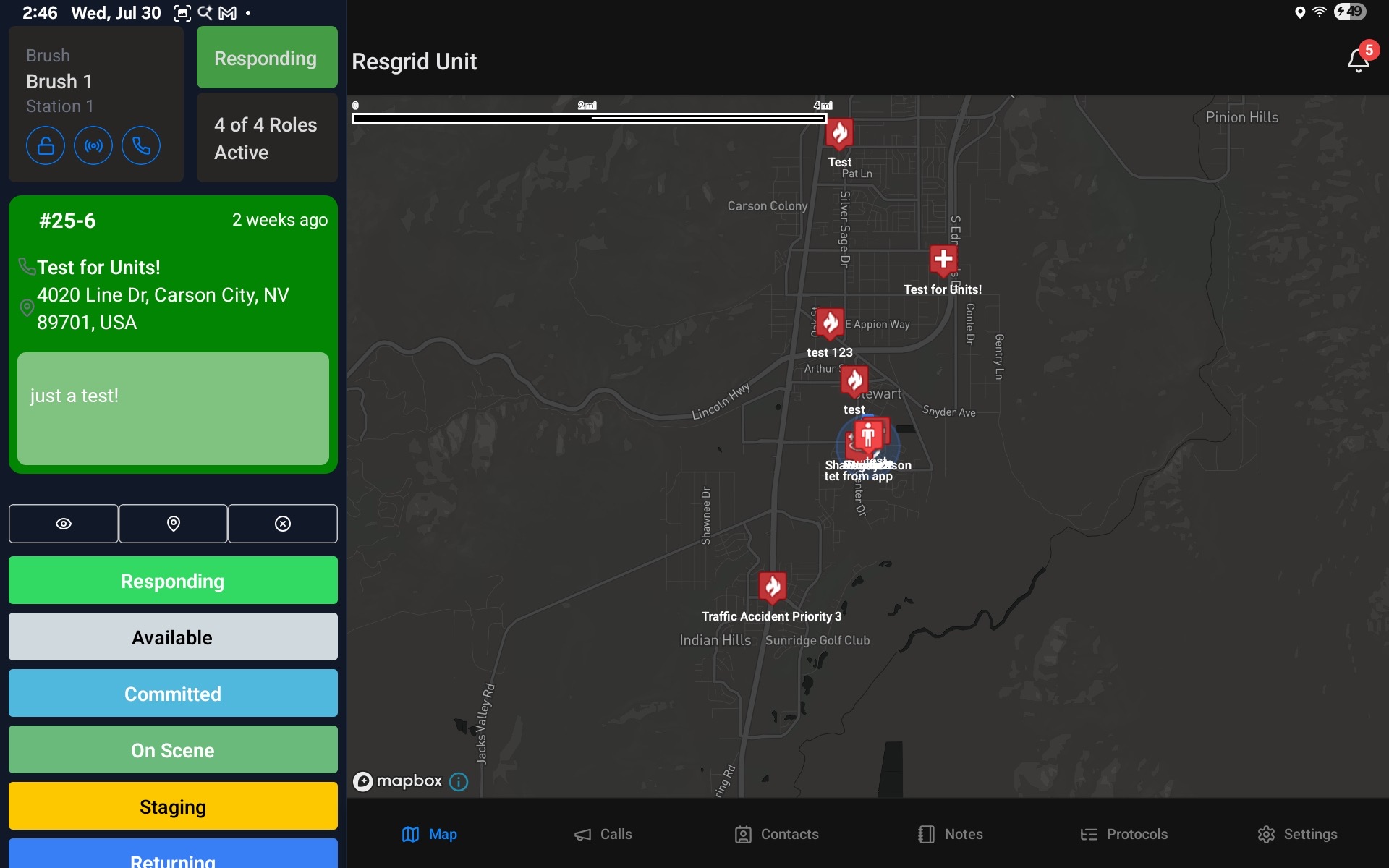The width and height of the screenshot is (1389, 868).
Task: Click the Gmail notification icon in status bar
Action: coord(228,13)
